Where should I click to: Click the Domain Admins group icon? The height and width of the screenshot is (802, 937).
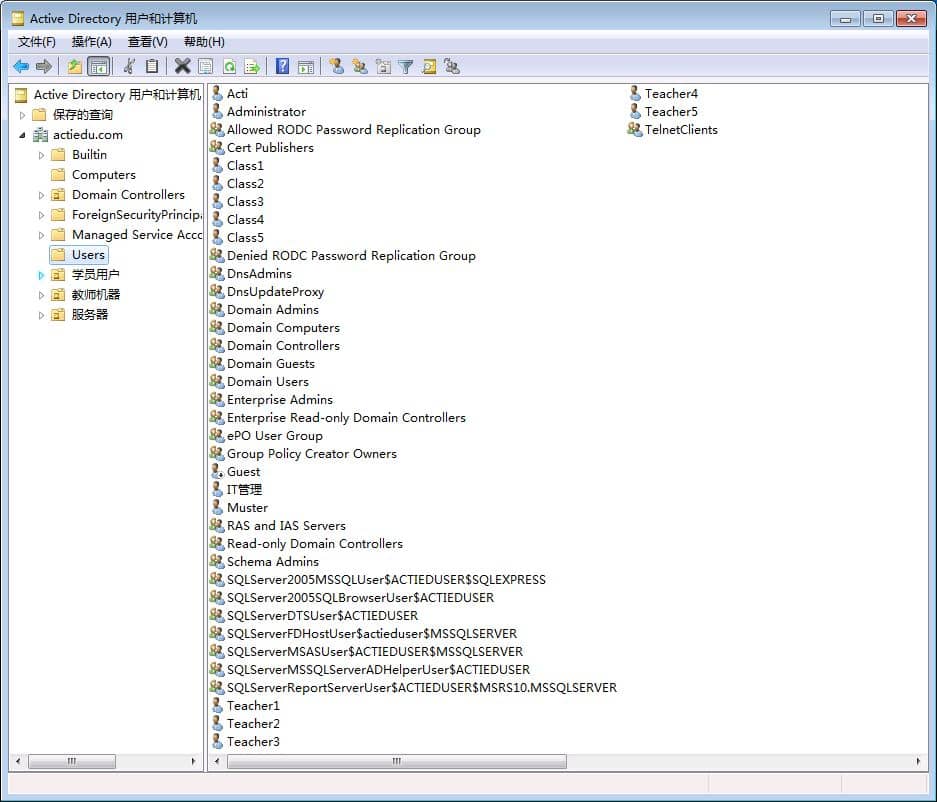coord(217,309)
